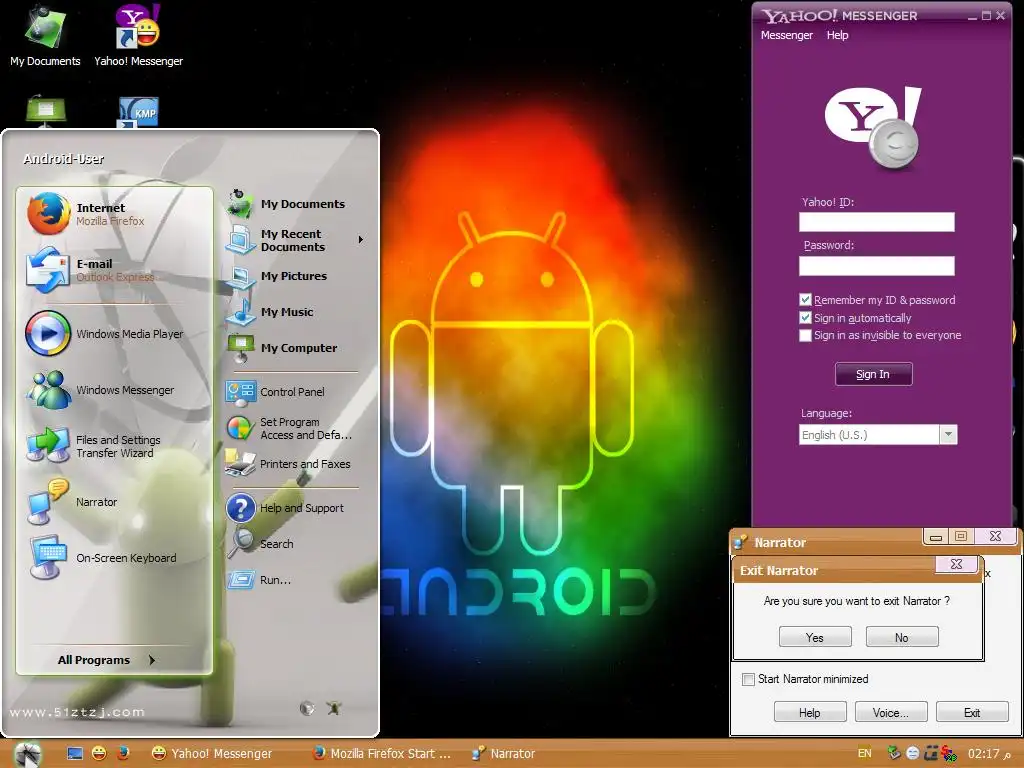Switch to Narrator taskbar button

(506, 754)
